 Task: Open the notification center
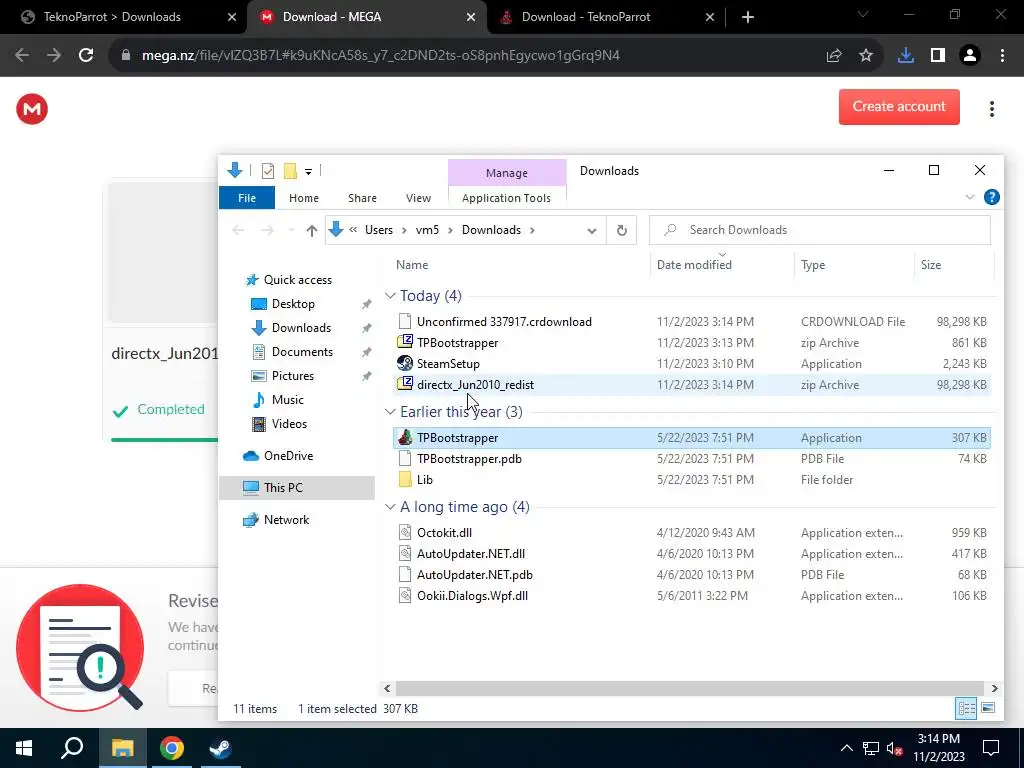pyautogui.click(x=991, y=748)
